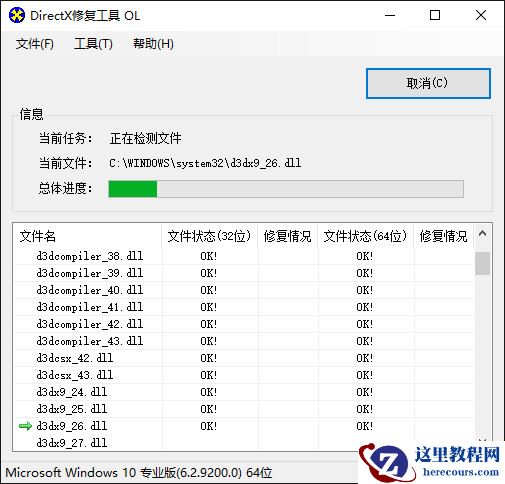This screenshot has height=484, width=505.
Task: Click 64-bit OK! status for d3dcompiler_41.dll
Action: 365,307
